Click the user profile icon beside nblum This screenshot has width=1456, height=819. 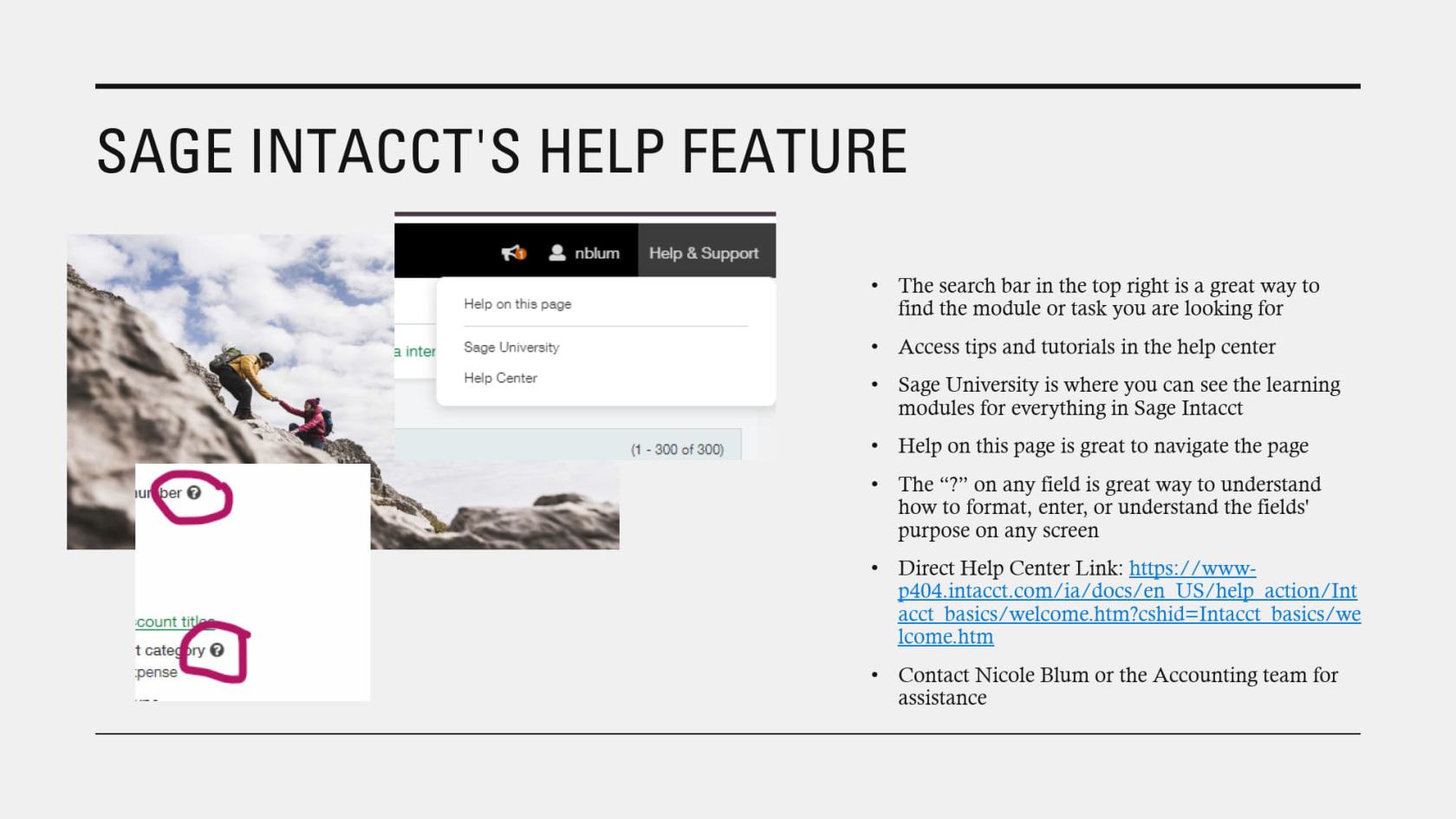pos(557,253)
